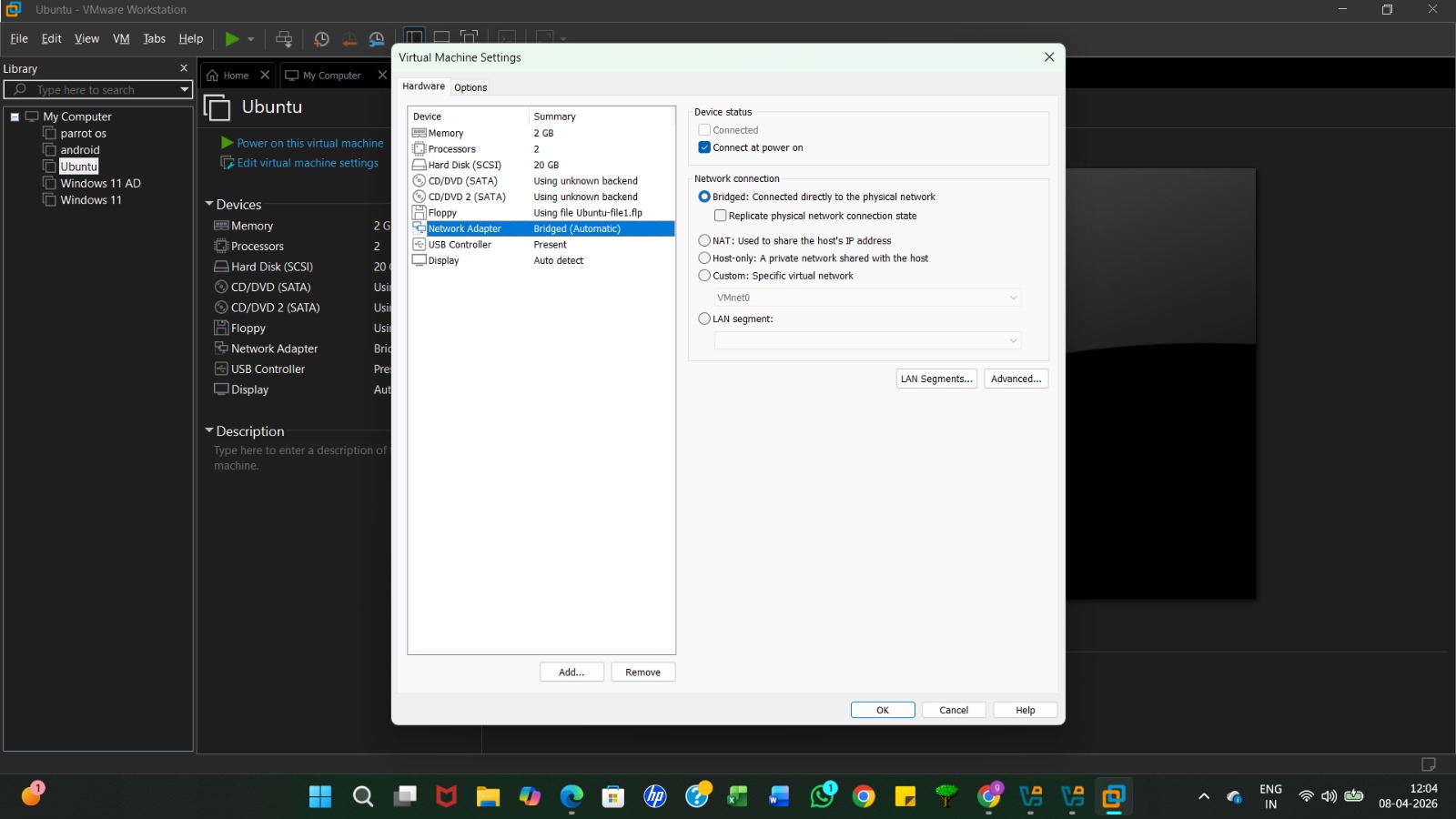1456x819 pixels.
Task: Click the green Power On play icon in toolbar
Action: (232, 39)
